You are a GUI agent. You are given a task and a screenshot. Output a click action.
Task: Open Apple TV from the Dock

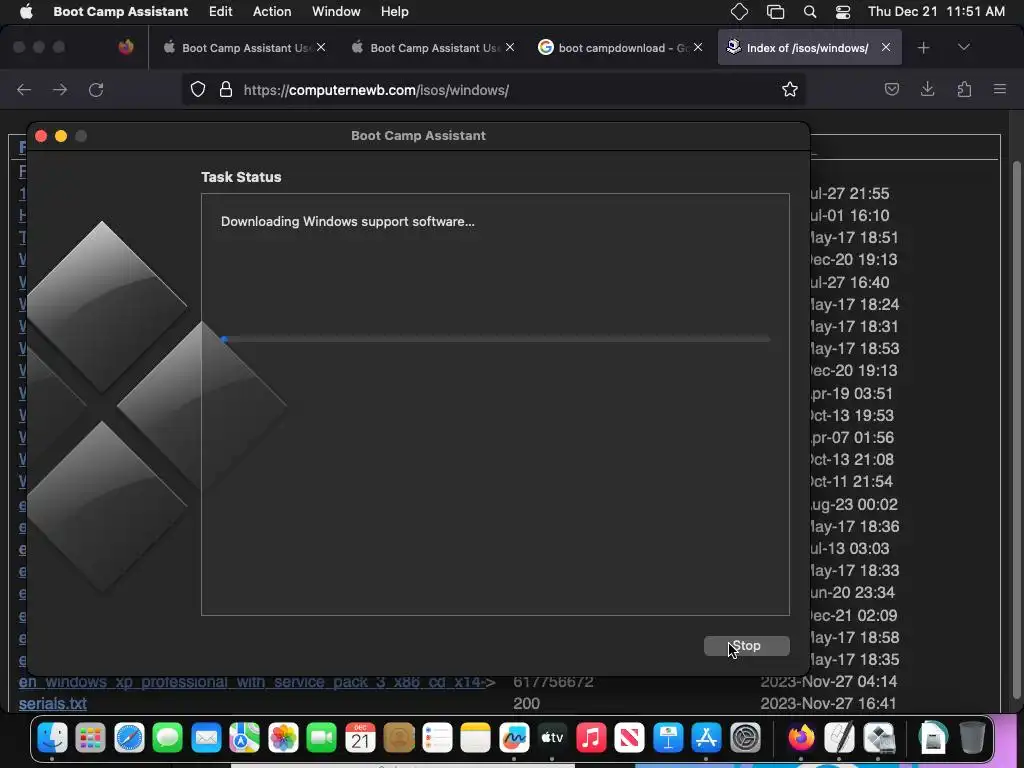[x=552, y=739]
